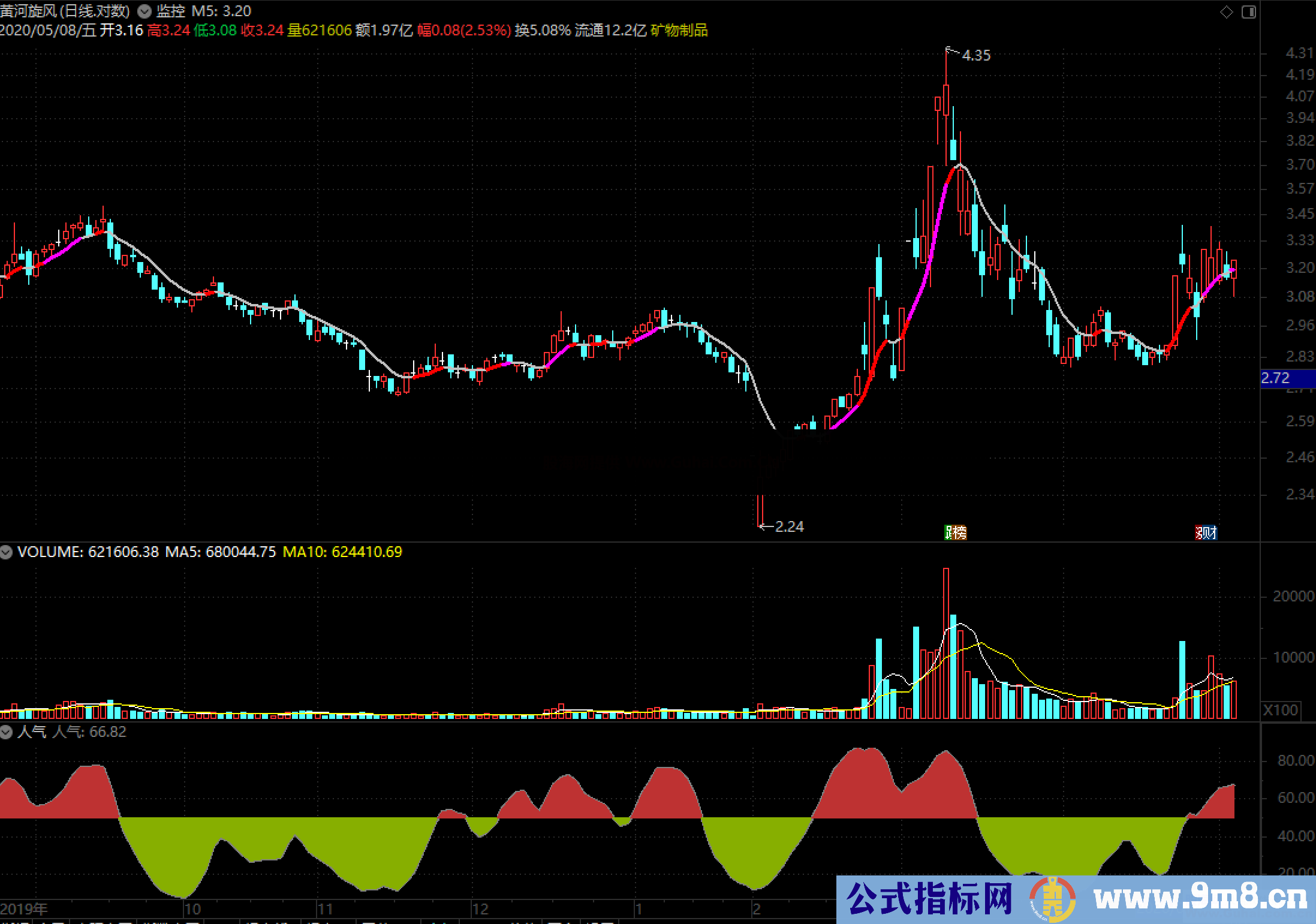
Task: Click the 公式指标网 coin logo icon
Action: click(x=1052, y=899)
